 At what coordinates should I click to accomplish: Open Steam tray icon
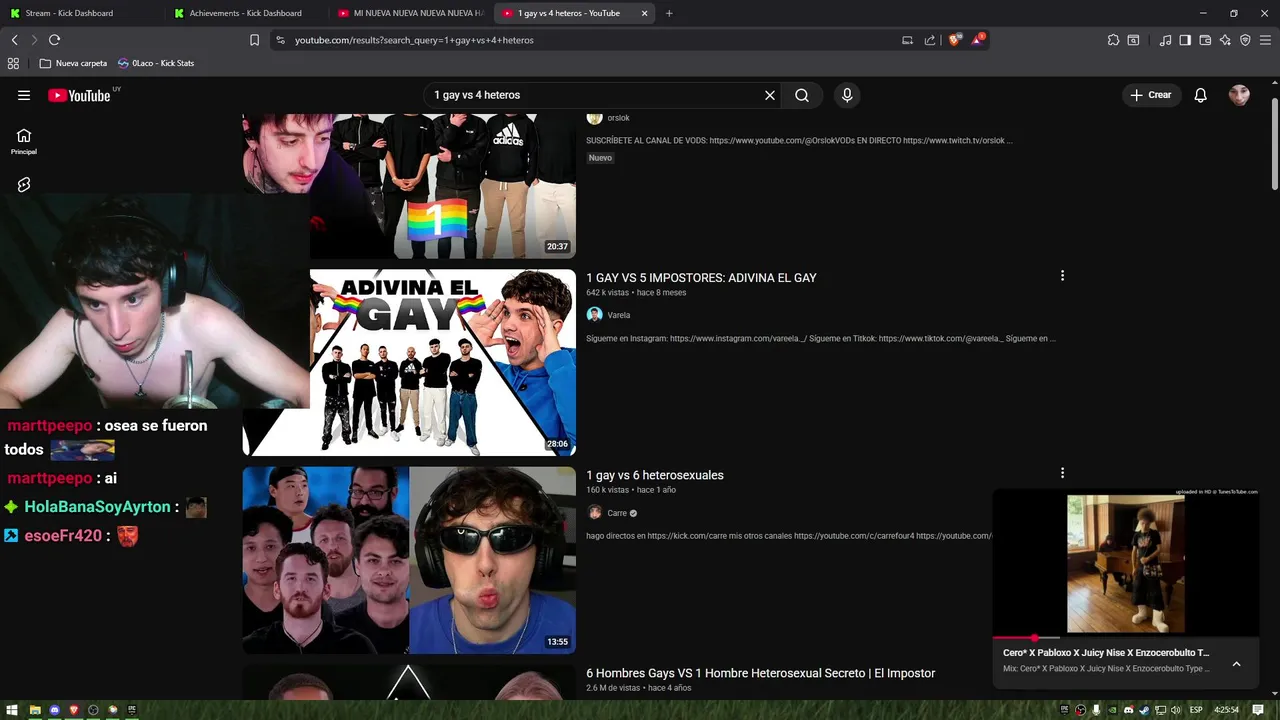[x=1145, y=710]
